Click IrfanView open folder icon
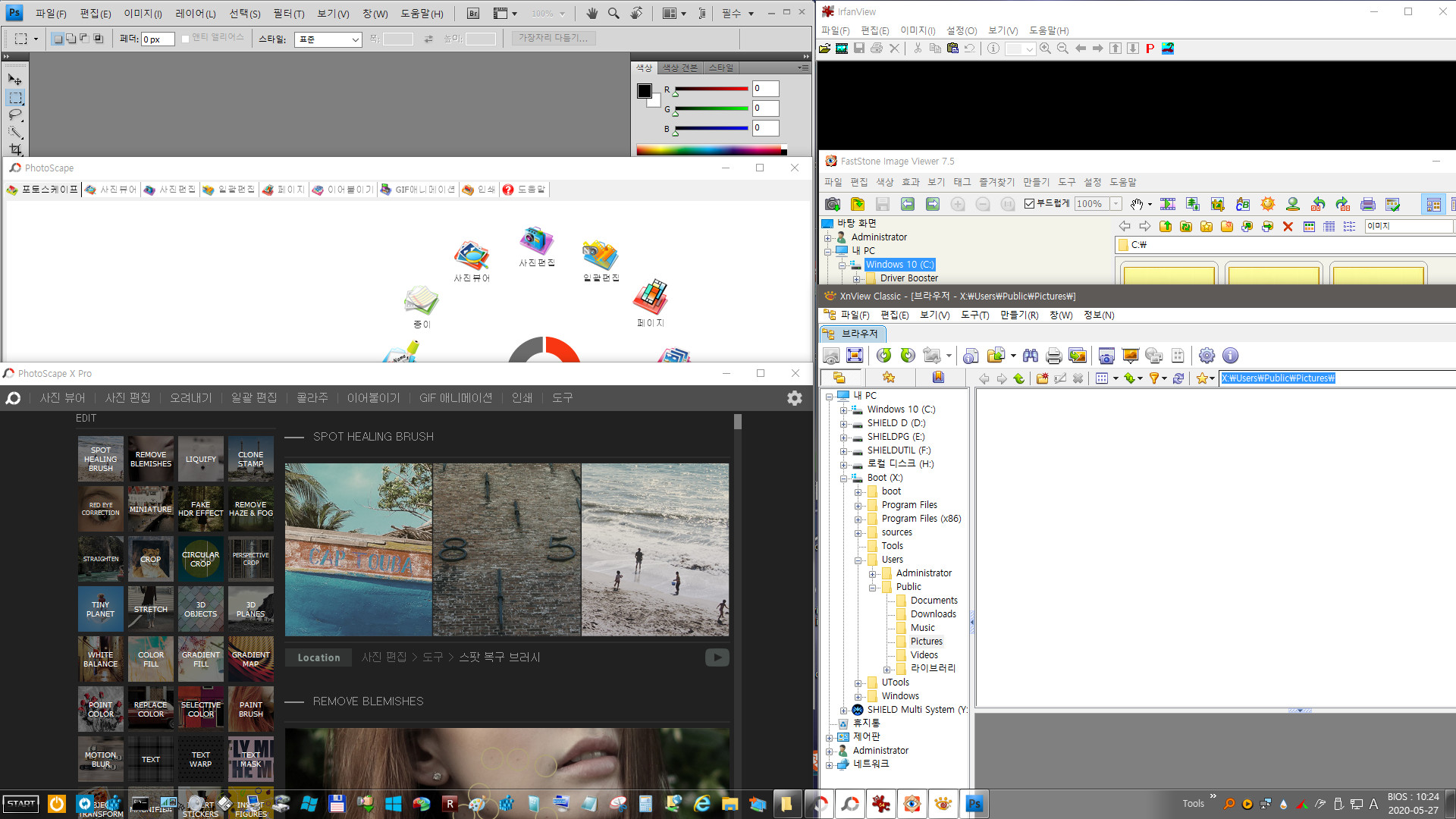Viewport: 1456px width, 819px height. tap(824, 49)
